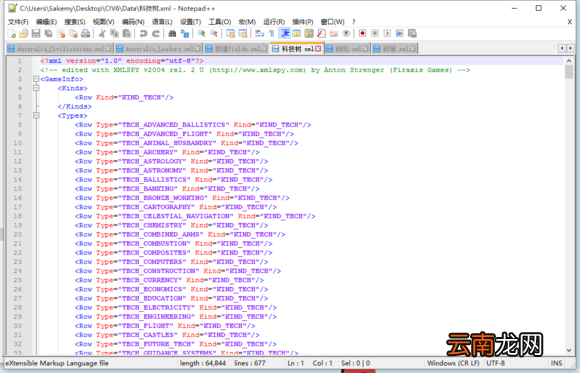Open the 窗口(W) menu

332,22
